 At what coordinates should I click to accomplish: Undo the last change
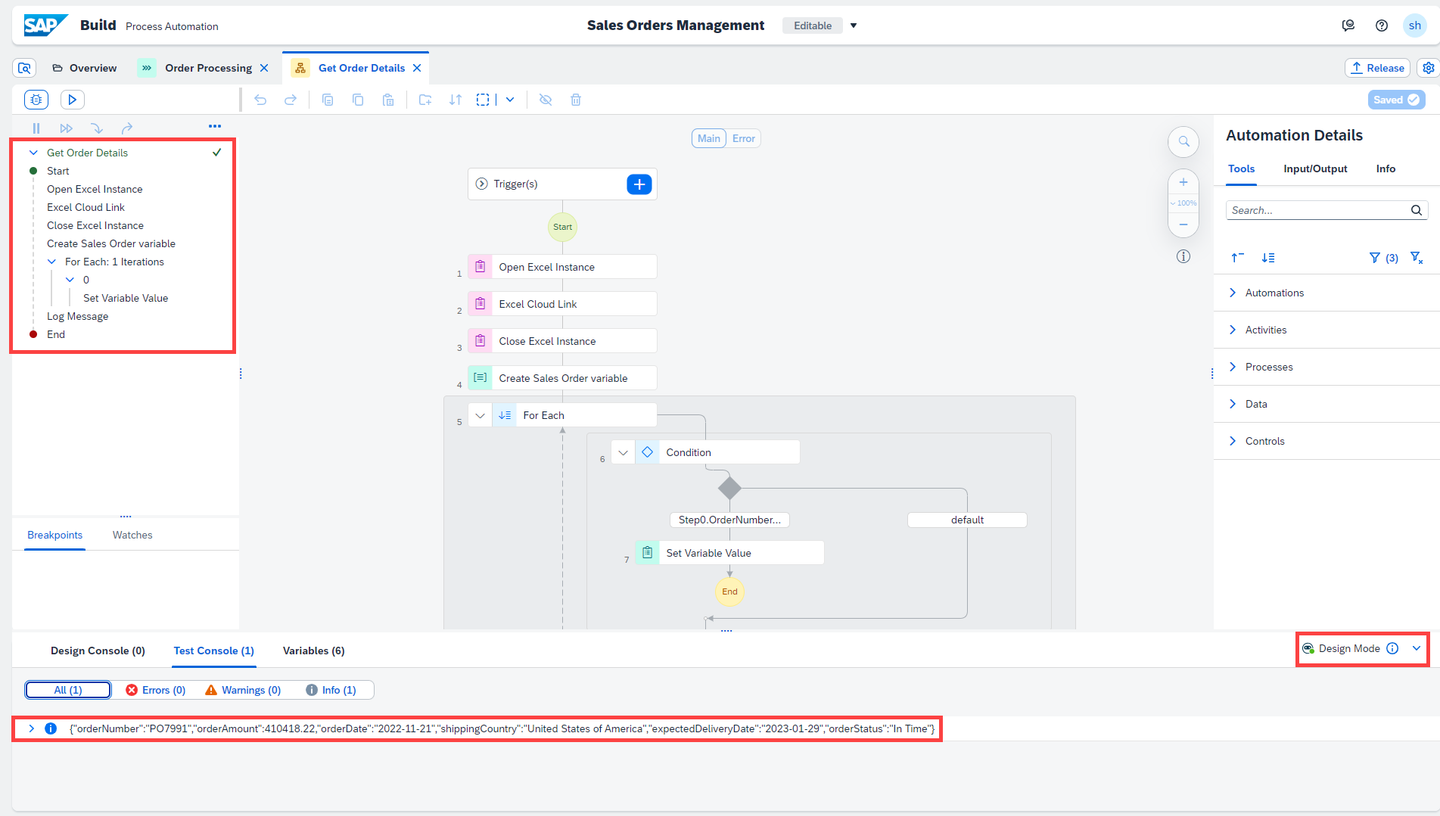click(x=260, y=100)
